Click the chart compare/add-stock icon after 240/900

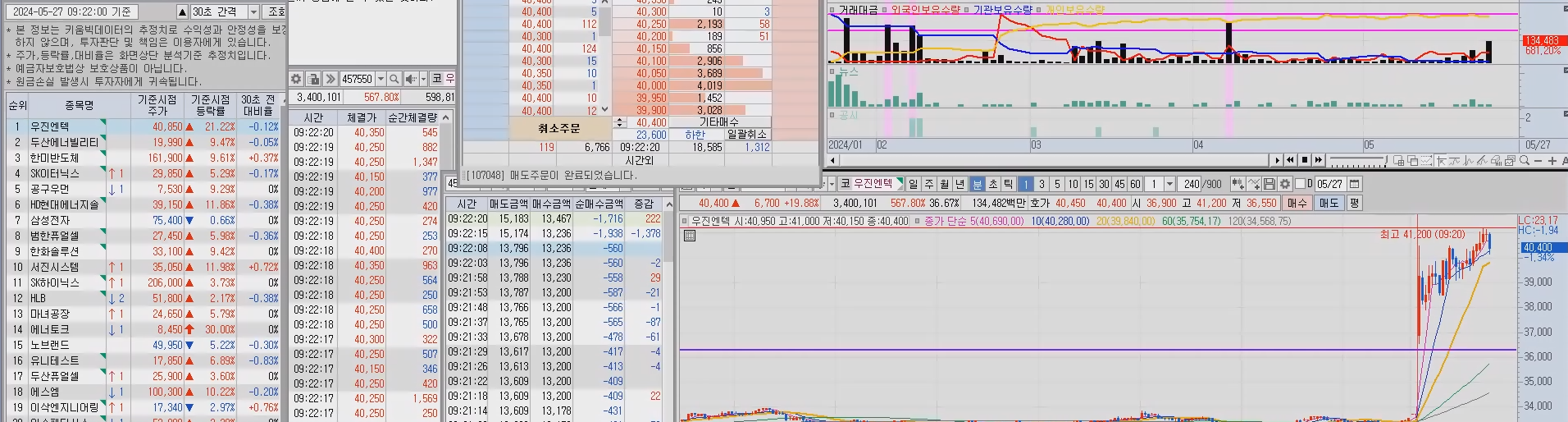(x=1238, y=184)
